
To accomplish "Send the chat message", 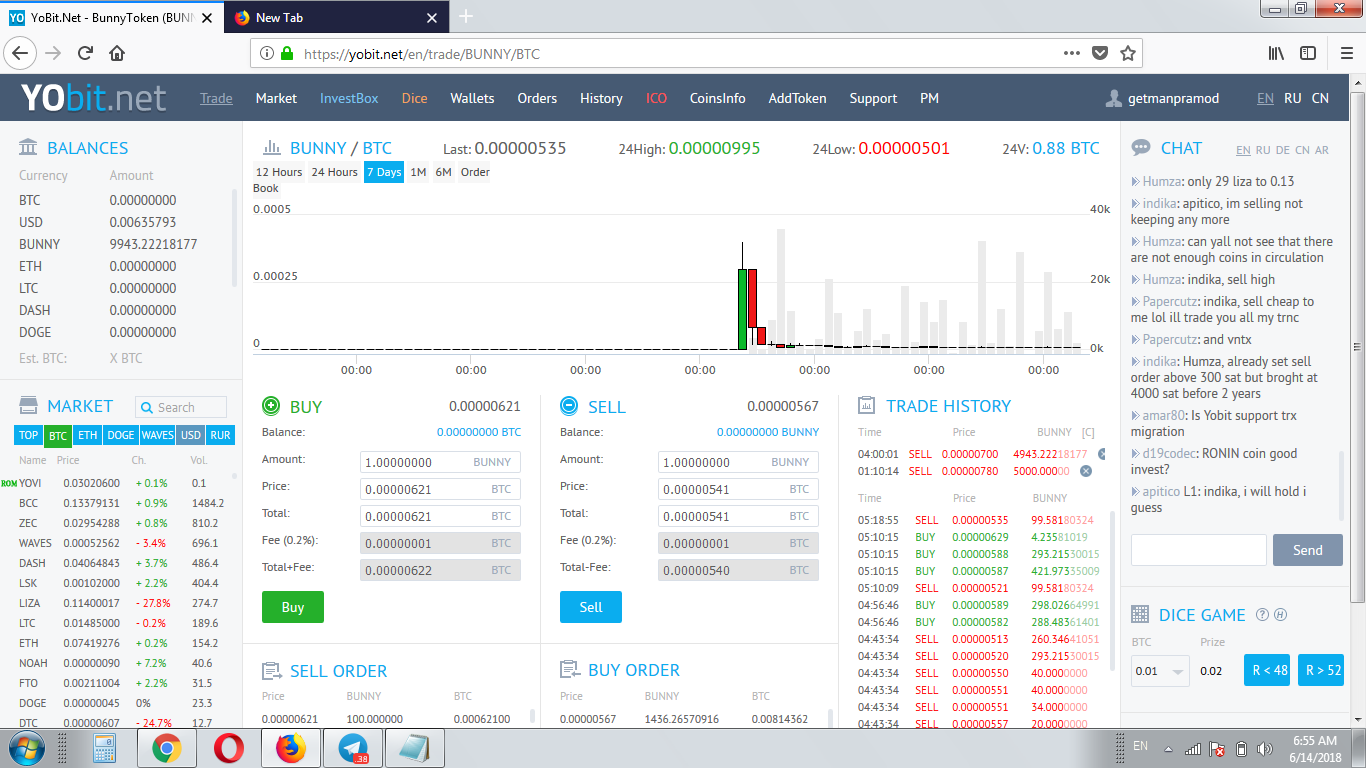I will [1308, 550].
